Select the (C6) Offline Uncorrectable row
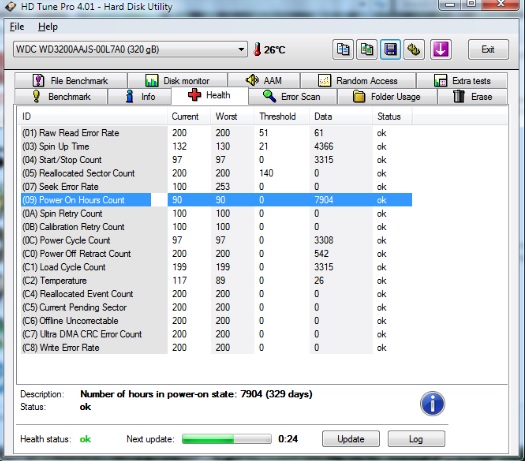Image resolution: width=525 pixels, height=461 pixels. coord(216,320)
